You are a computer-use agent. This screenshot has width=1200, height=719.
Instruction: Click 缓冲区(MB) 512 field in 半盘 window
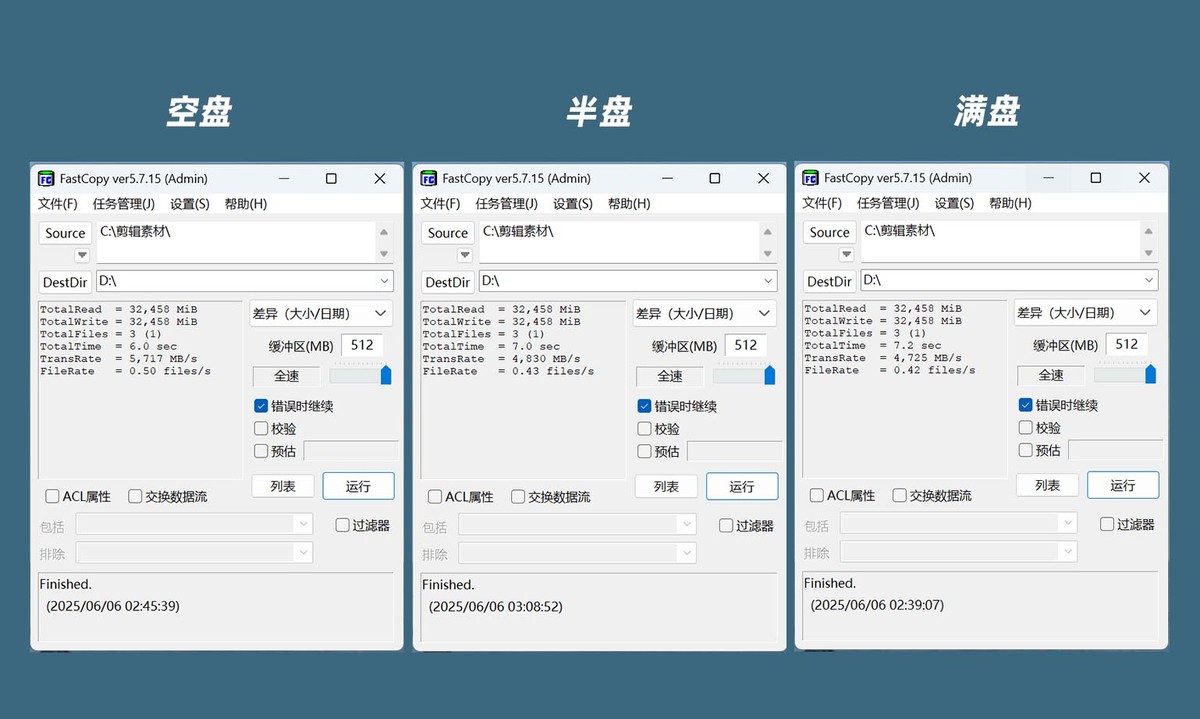746,345
